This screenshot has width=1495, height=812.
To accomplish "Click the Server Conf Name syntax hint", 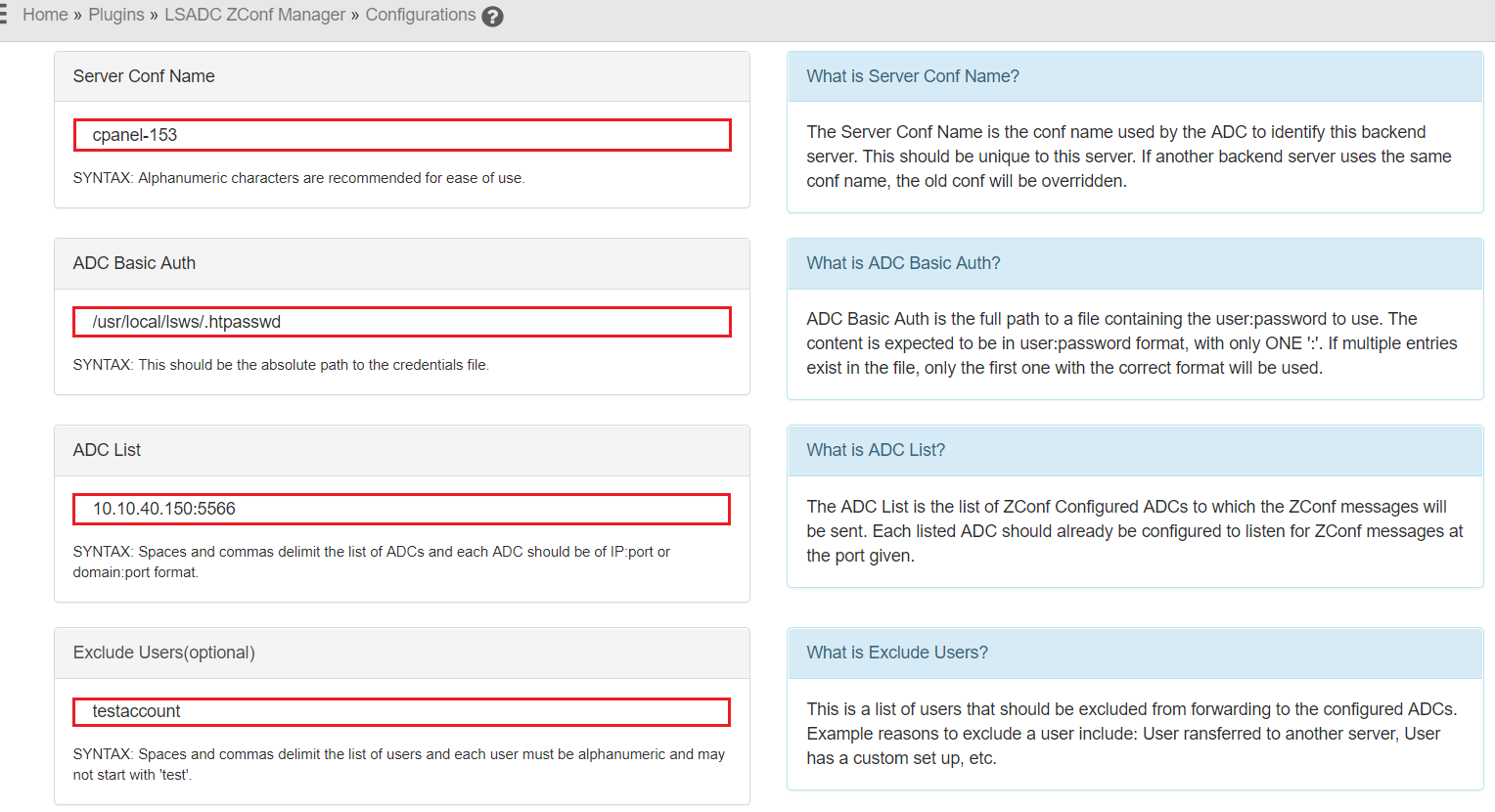I will pyautogui.click(x=299, y=178).
